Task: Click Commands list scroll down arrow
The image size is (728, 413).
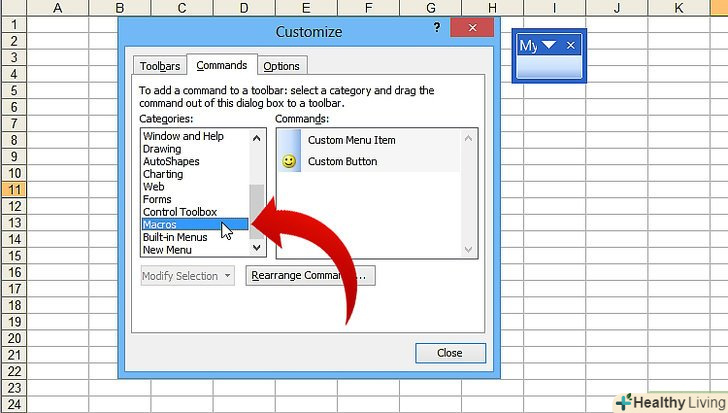Action: pyautogui.click(x=468, y=249)
